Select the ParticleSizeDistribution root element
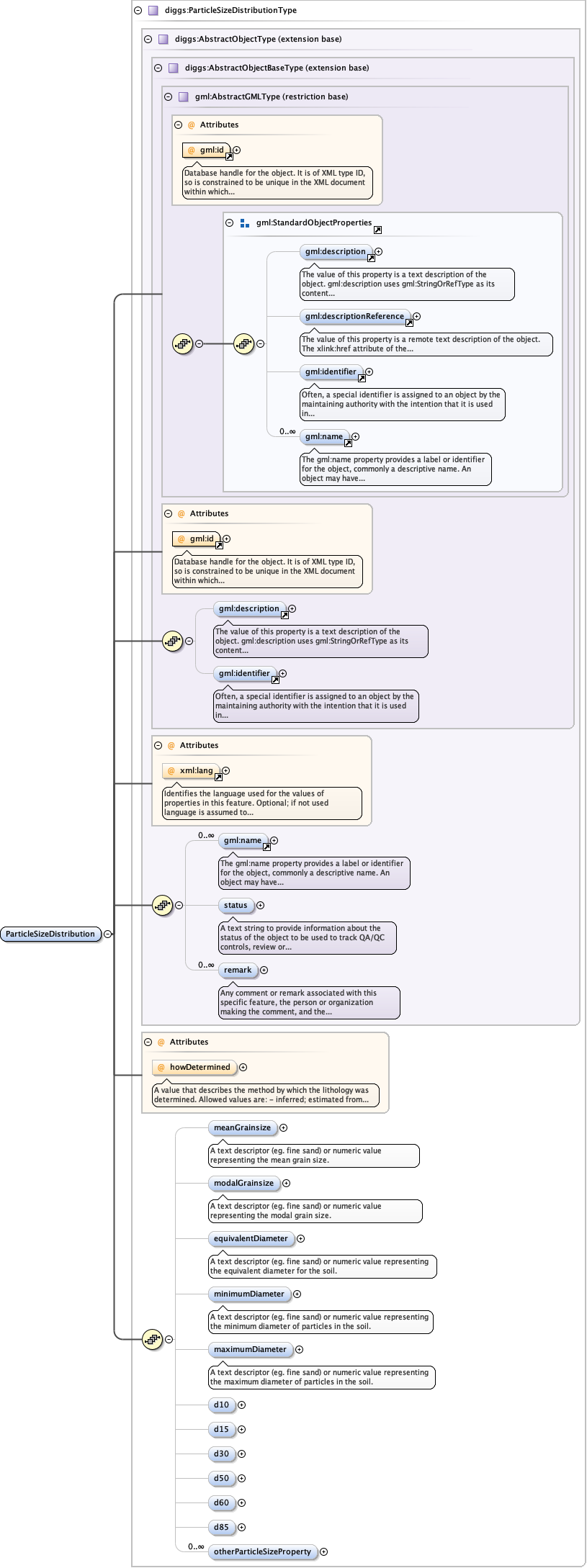Viewport: 587px width, 1568px height. (50, 934)
